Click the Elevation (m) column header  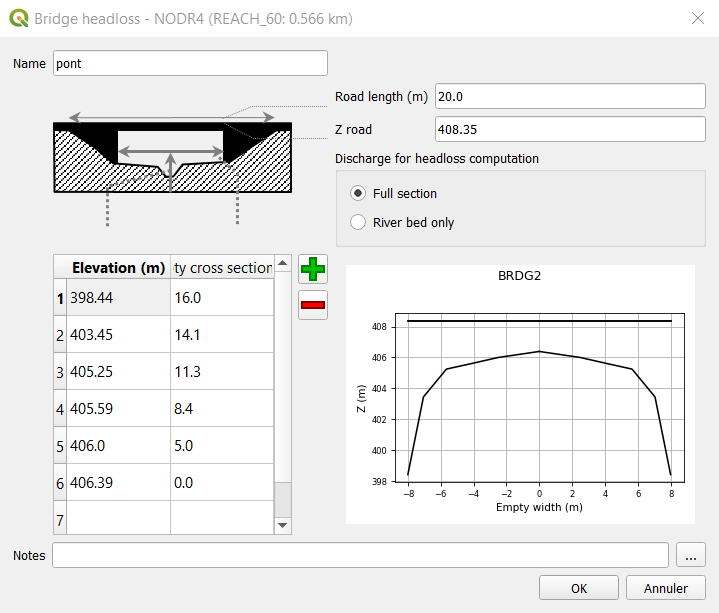[x=118, y=268]
